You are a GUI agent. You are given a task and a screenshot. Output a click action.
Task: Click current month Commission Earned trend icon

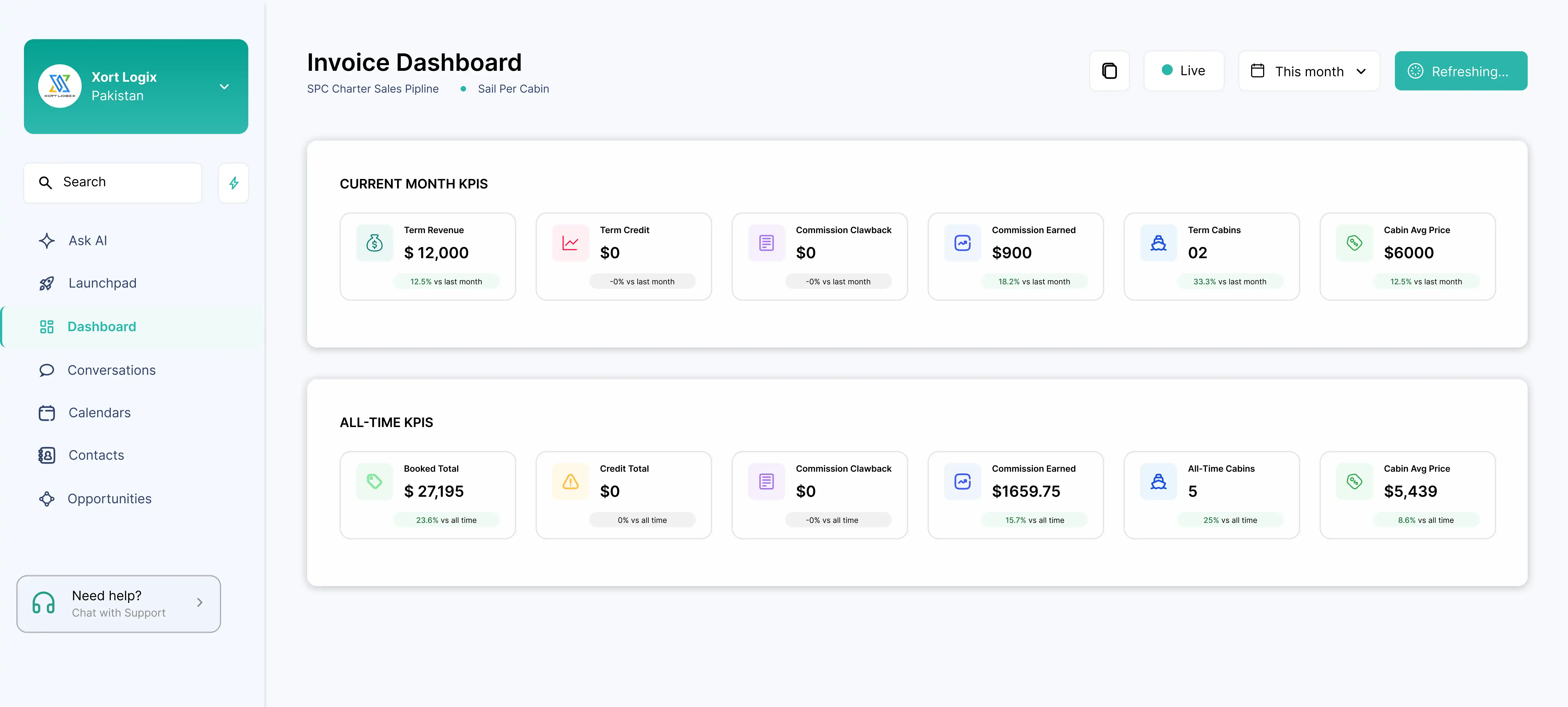962,243
